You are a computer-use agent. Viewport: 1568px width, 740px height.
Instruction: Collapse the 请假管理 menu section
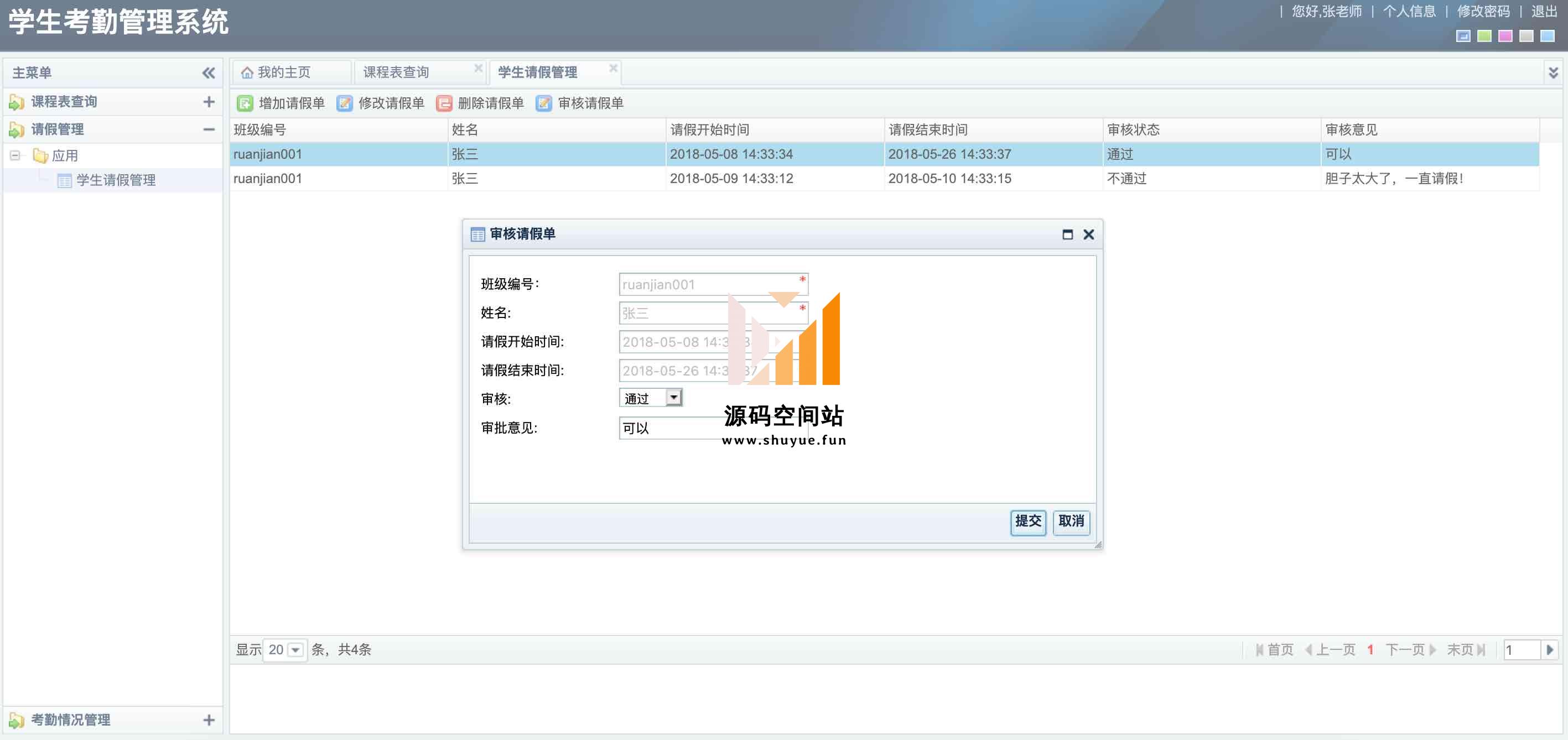(x=209, y=129)
